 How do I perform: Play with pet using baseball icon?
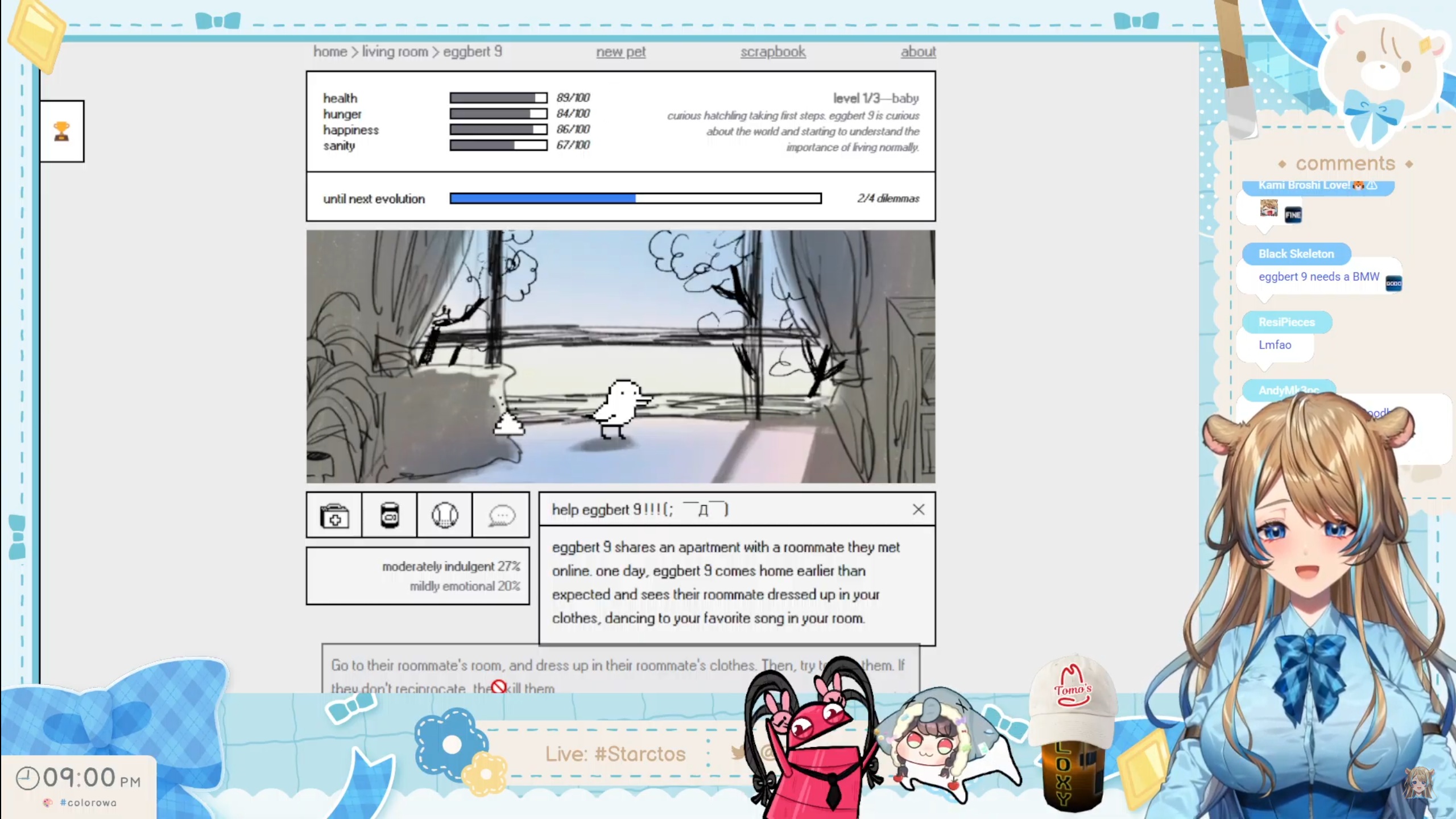click(x=445, y=515)
